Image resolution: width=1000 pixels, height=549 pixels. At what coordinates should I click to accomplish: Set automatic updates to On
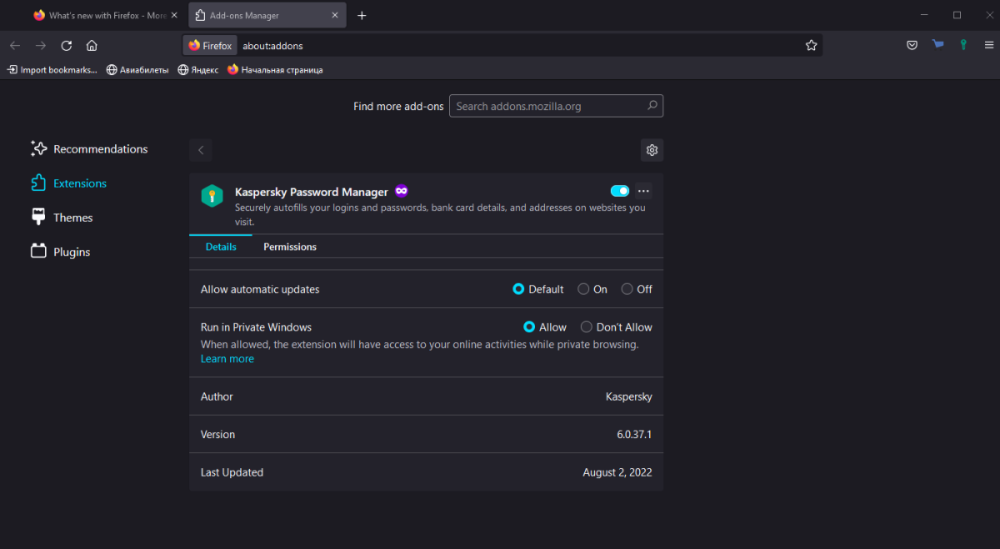[x=584, y=289]
